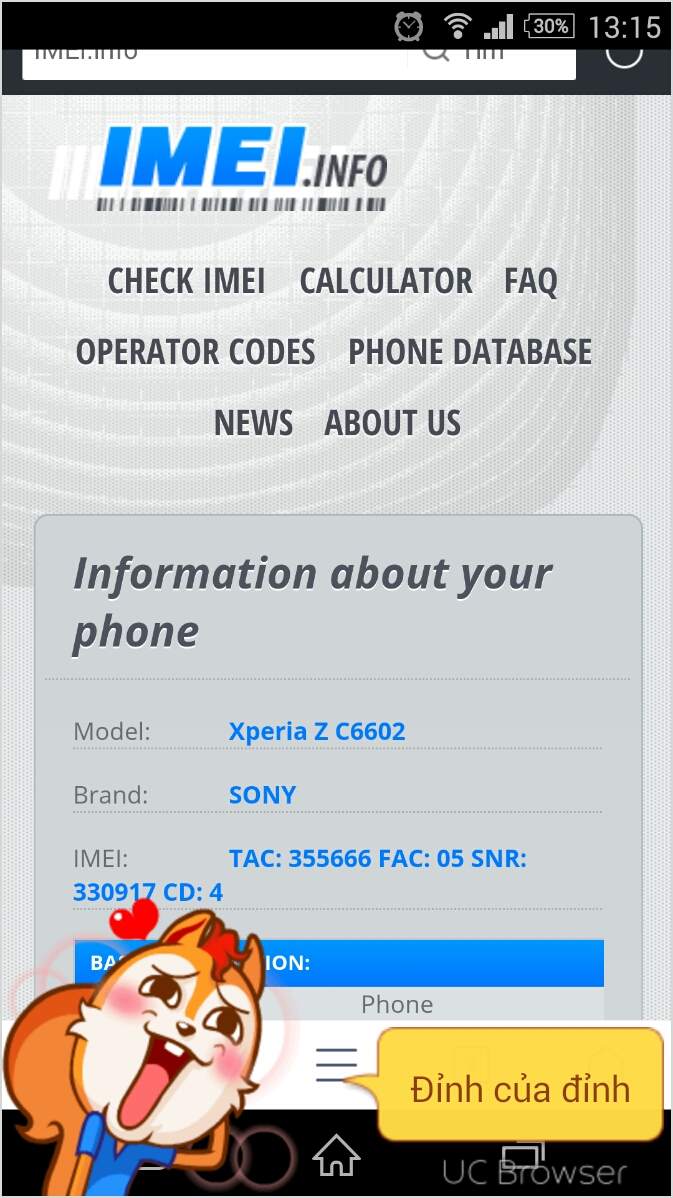The height and width of the screenshot is (1198, 673).
Task: Tap the alarm clock status icon
Action: (x=409, y=27)
